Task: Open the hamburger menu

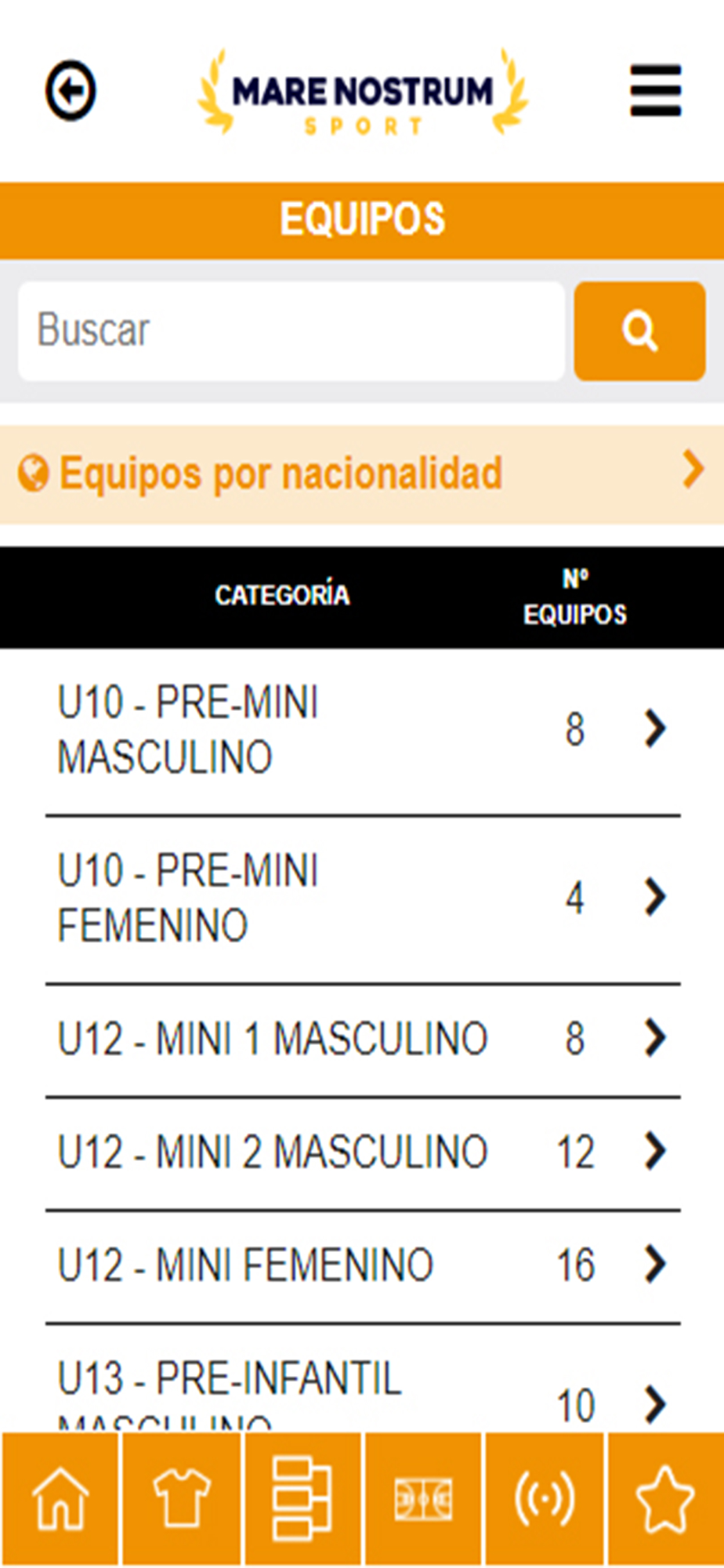Action: pyautogui.click(x=656, y=91)
